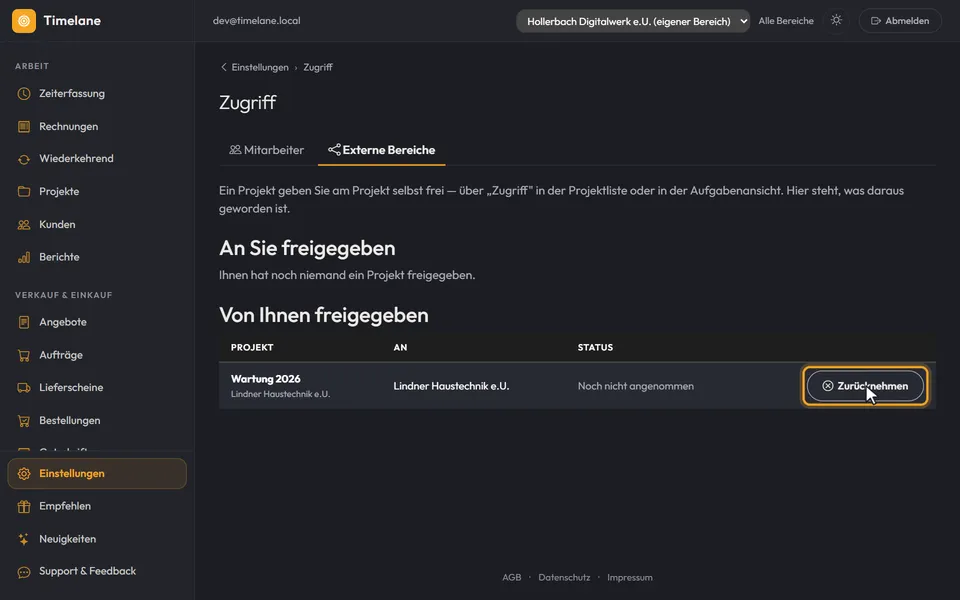Image resolution: width=960 pixels, height=600 pixels.
Task: Click the Projekte folder icon
Action: pos(24,192)
